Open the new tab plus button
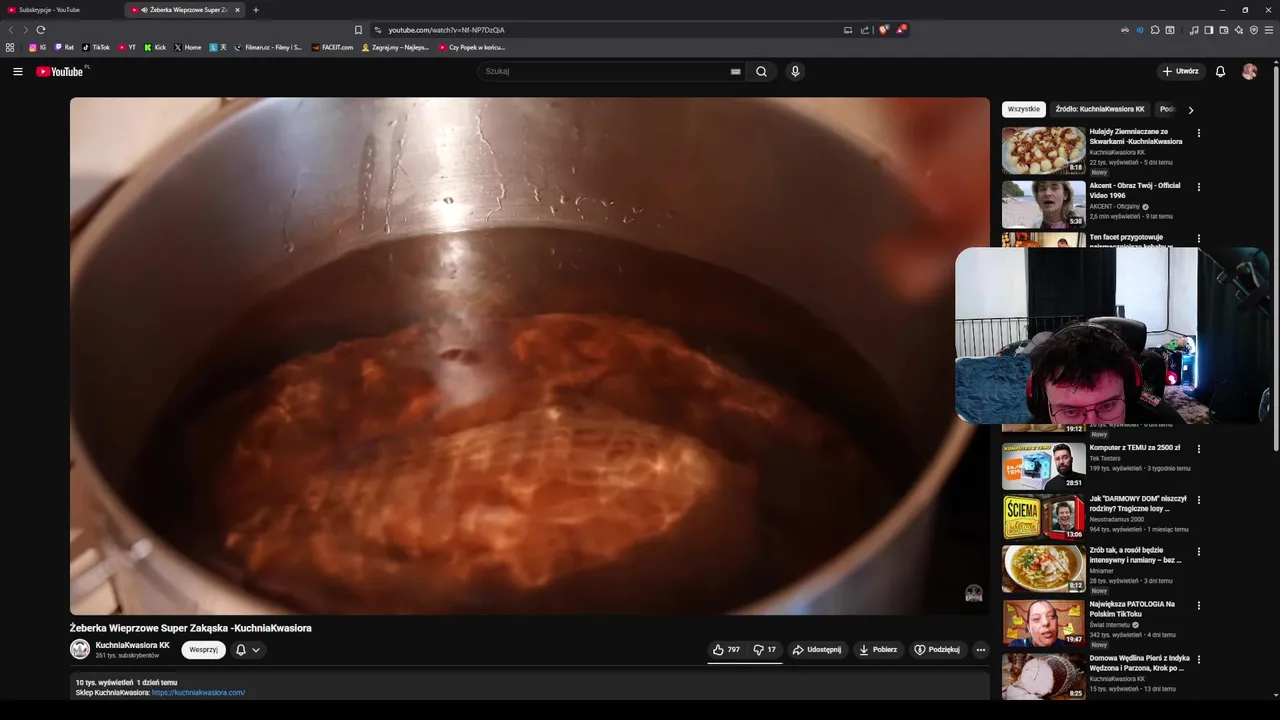This screenshot has height=720, width=1280. click(x=256, y=10)
